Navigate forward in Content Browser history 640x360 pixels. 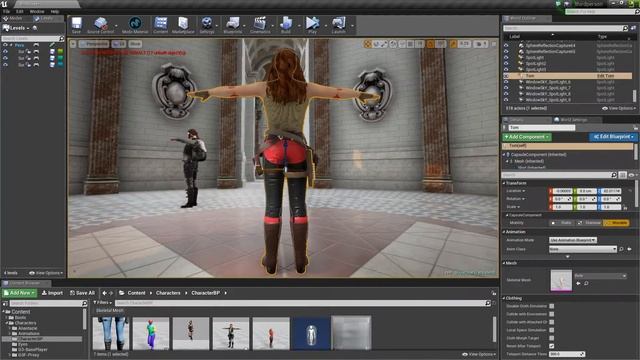click(111, 293)
